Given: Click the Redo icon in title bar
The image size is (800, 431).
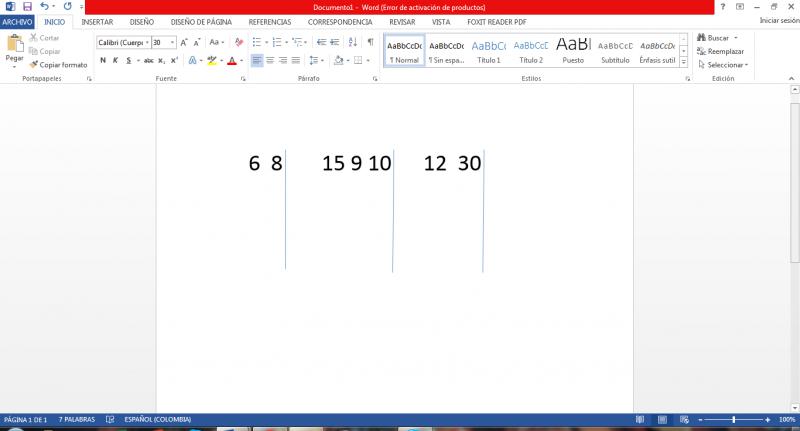Looking at the screenshot, I should 67,6.
